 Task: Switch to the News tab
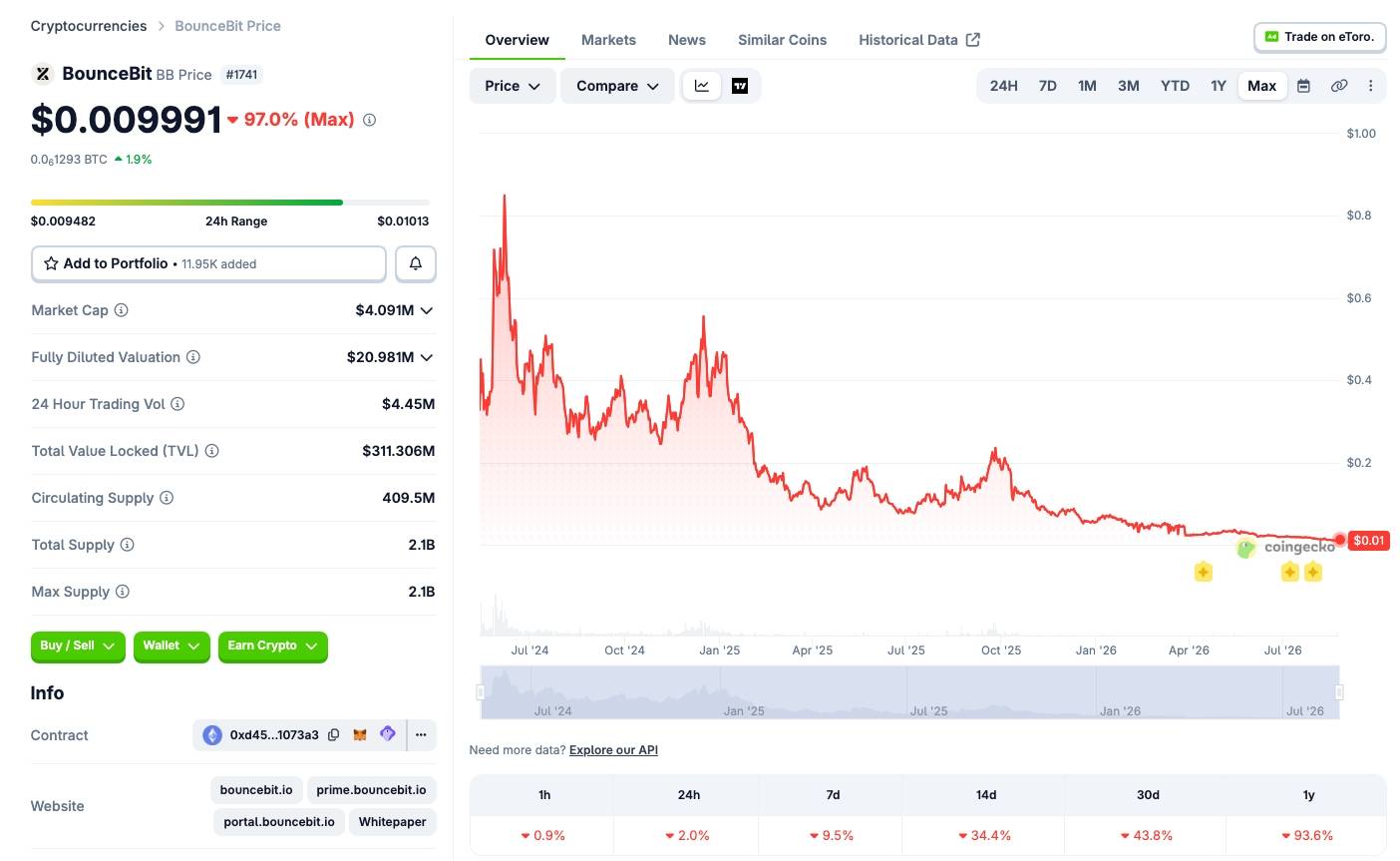click(x=687, y=40)
